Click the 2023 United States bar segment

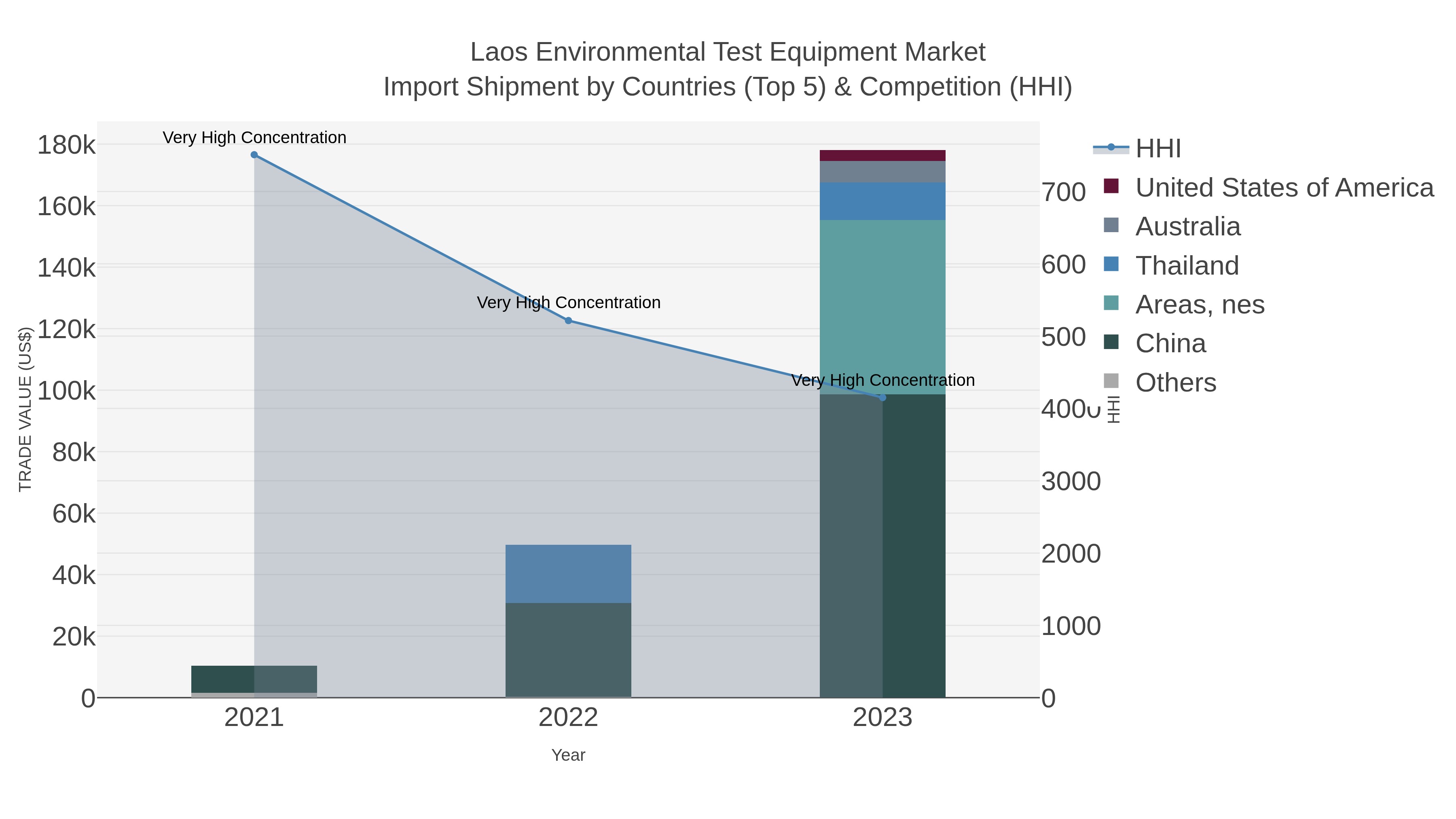click(x=883, y=155)
